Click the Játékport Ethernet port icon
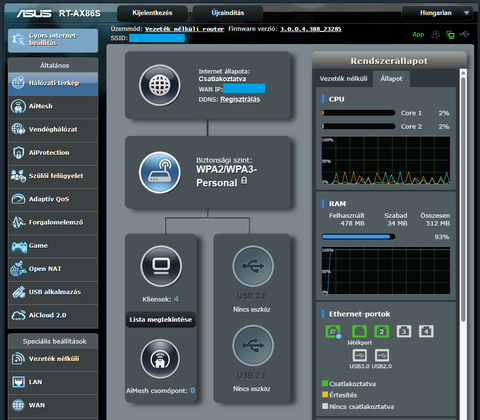Image resolution: width=480 pixels, height=420 pixels. click(x=359, y=331)
